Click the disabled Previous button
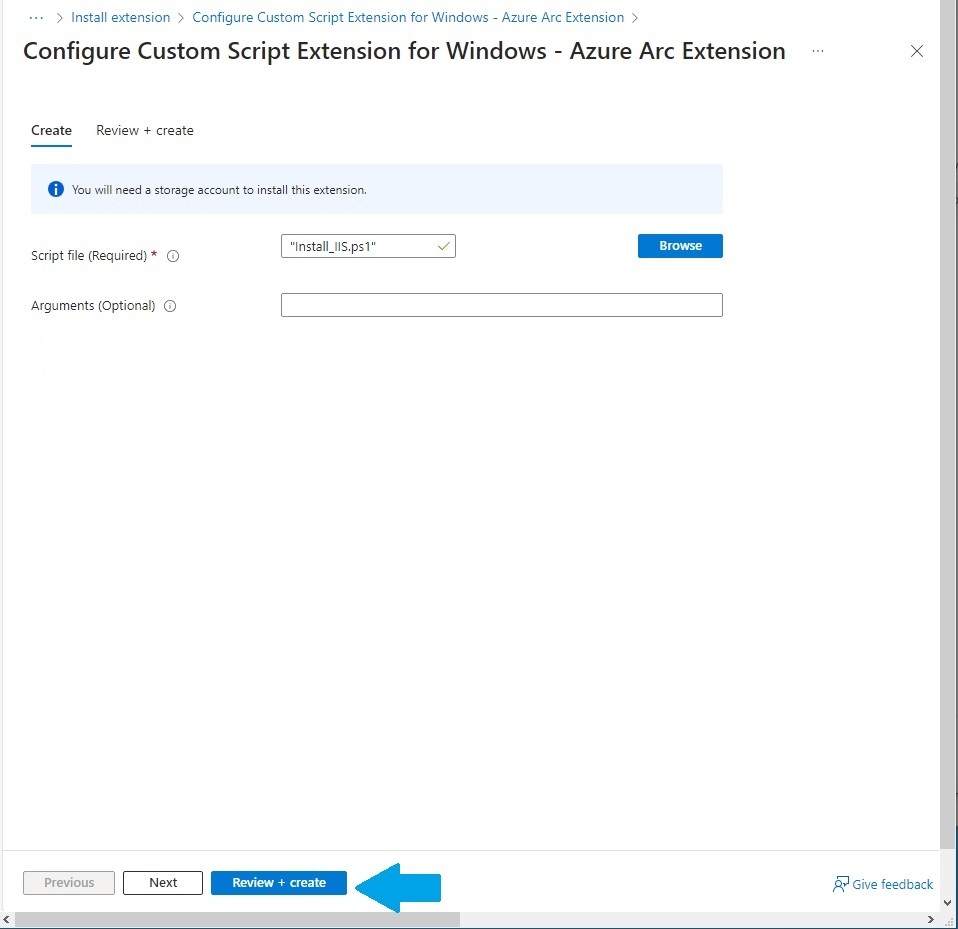Image resolution: width=958 pixels, height=929 pixels. (x=69, y=883)
